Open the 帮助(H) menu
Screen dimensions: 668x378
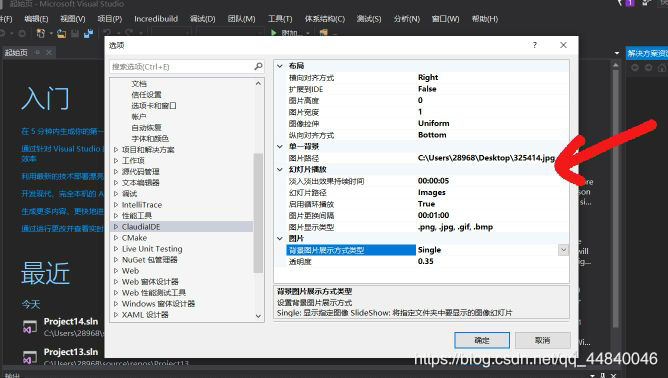click(x=485, y=19)
